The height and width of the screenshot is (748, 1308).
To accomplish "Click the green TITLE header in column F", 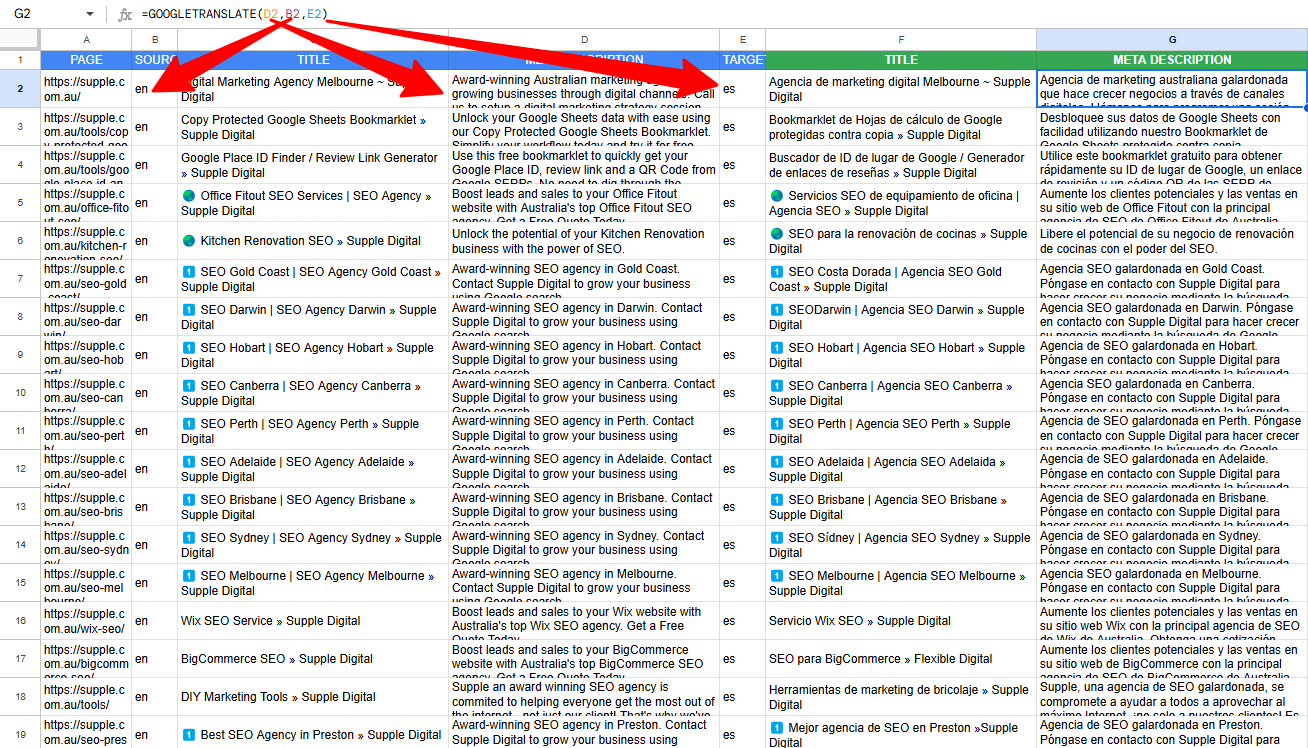I will coord(901,60).
